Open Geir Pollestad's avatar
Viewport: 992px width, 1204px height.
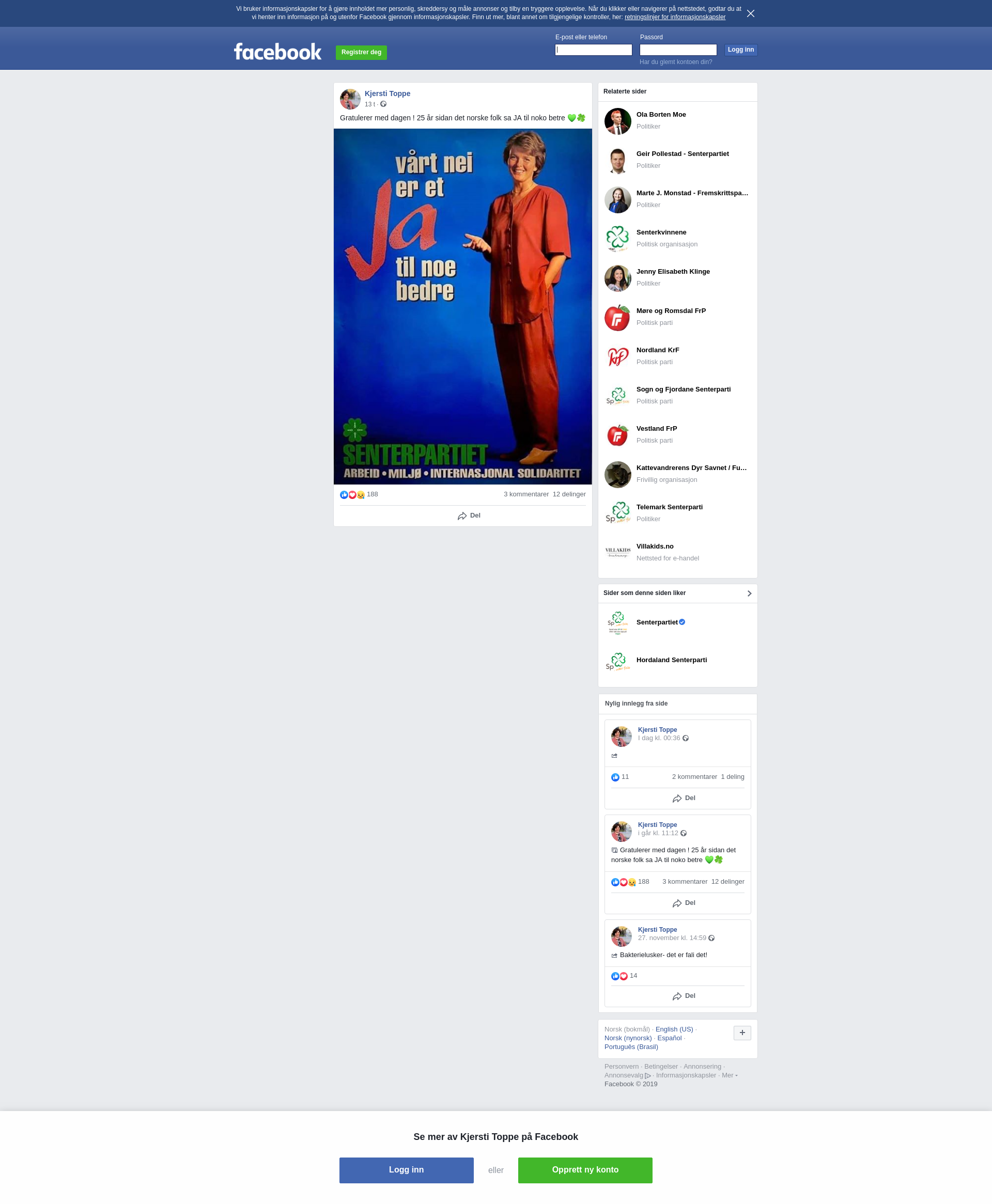tap(618, 161)
